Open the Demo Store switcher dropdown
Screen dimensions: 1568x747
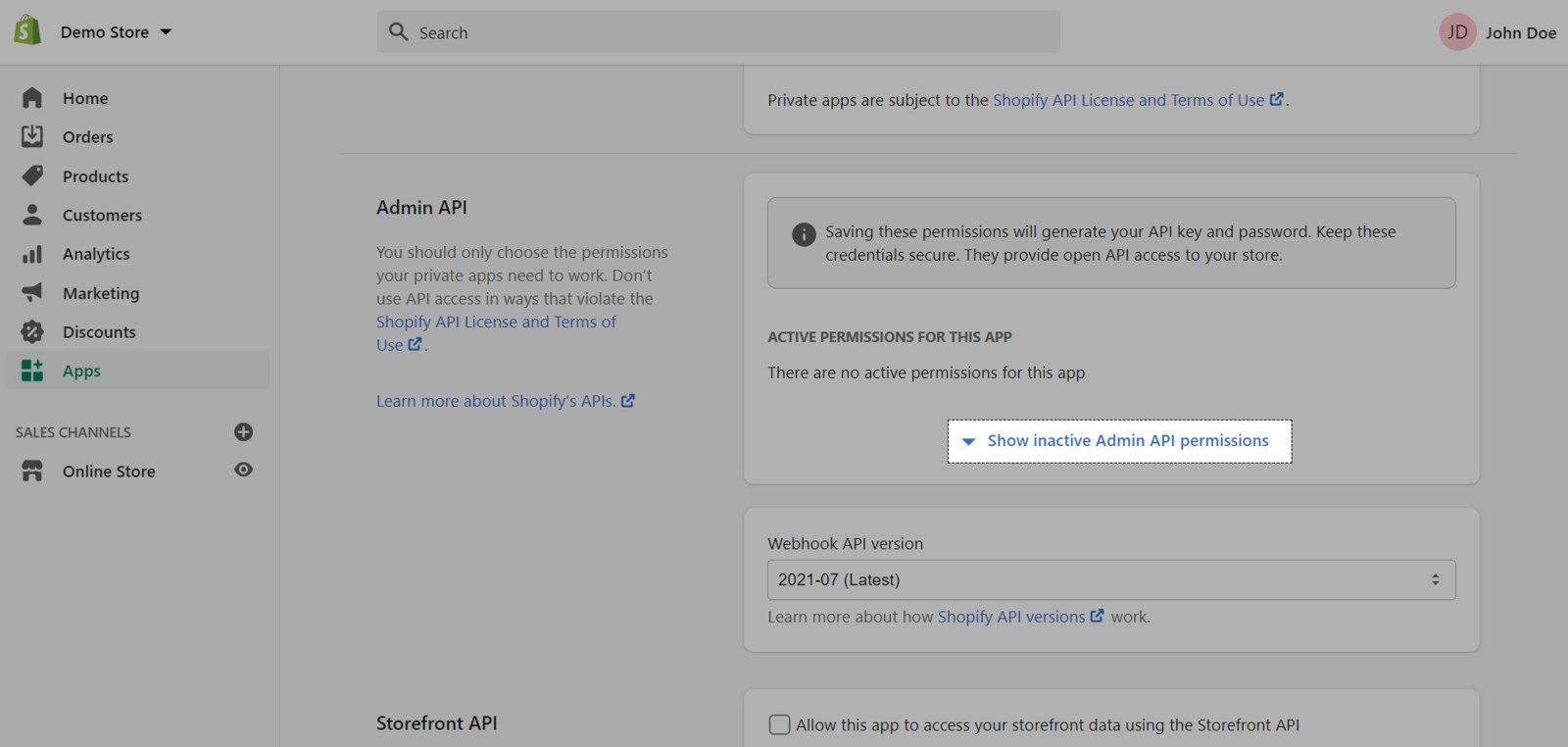116,32
